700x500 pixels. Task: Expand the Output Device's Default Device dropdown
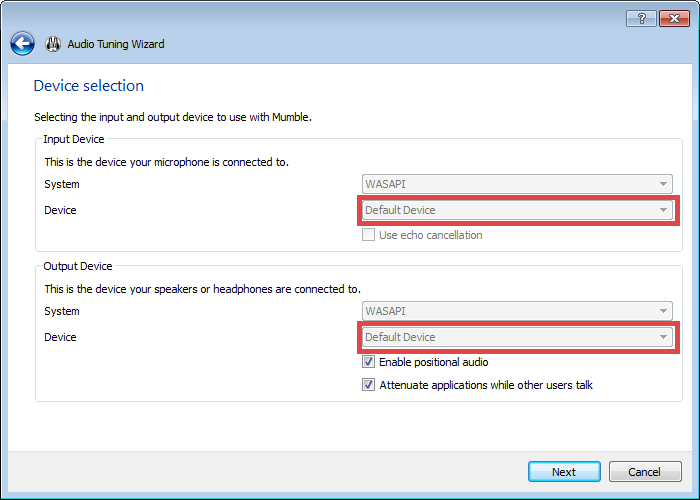pos(517,337)
